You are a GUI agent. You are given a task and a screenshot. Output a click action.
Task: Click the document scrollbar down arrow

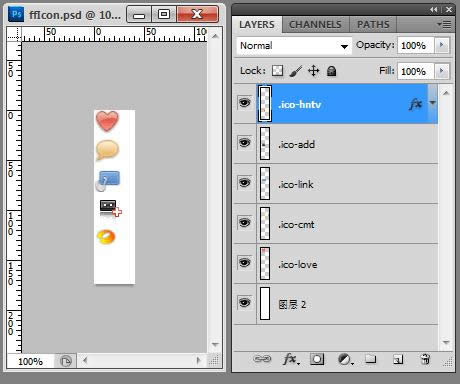pos(215,344)
